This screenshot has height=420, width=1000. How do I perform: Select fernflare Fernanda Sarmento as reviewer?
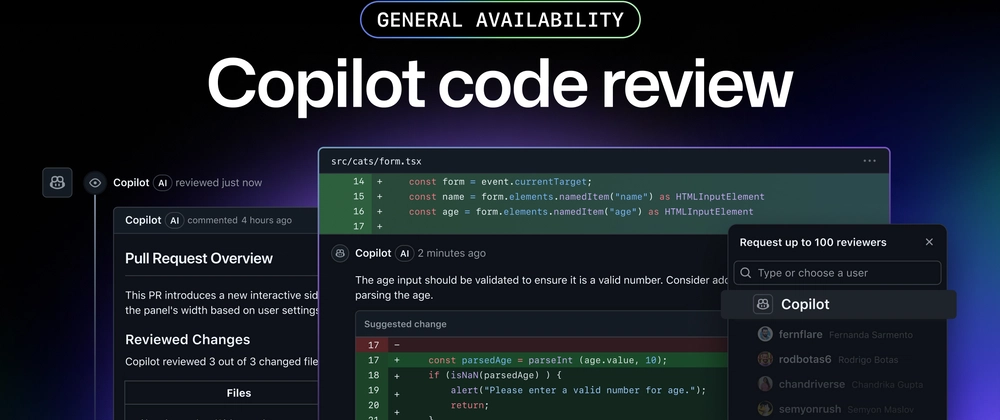(835, 335)
